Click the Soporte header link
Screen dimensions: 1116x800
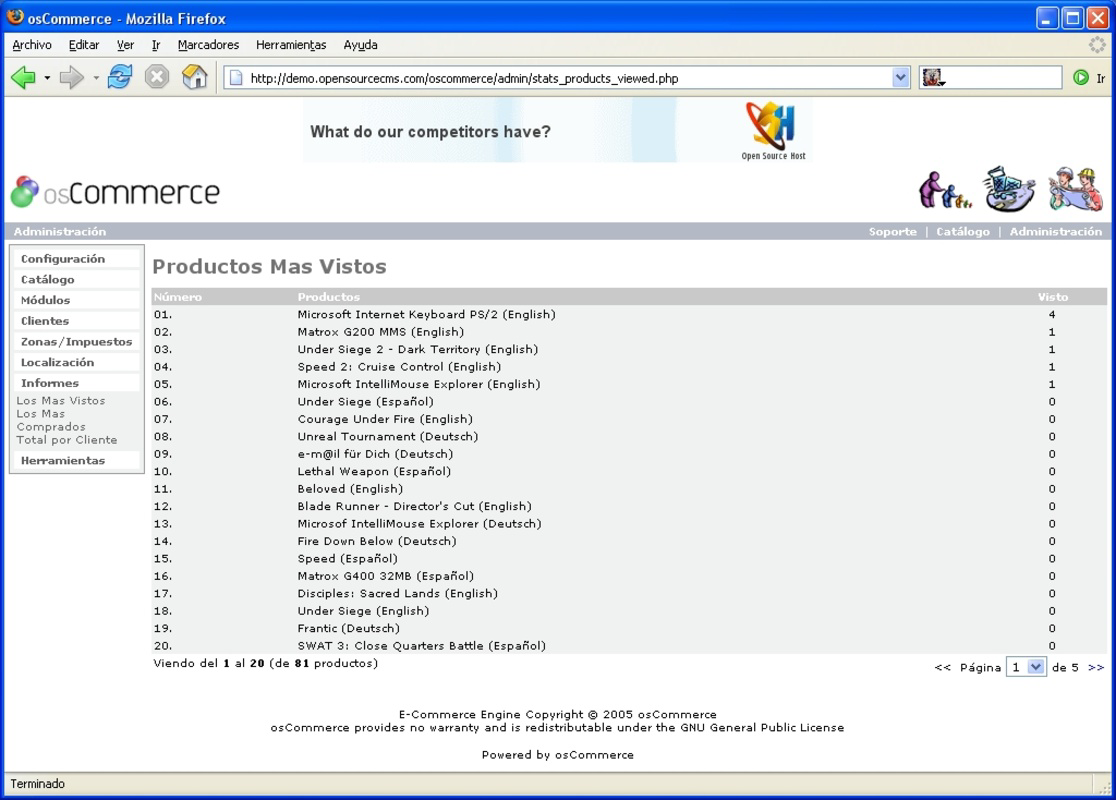[893, 231]
